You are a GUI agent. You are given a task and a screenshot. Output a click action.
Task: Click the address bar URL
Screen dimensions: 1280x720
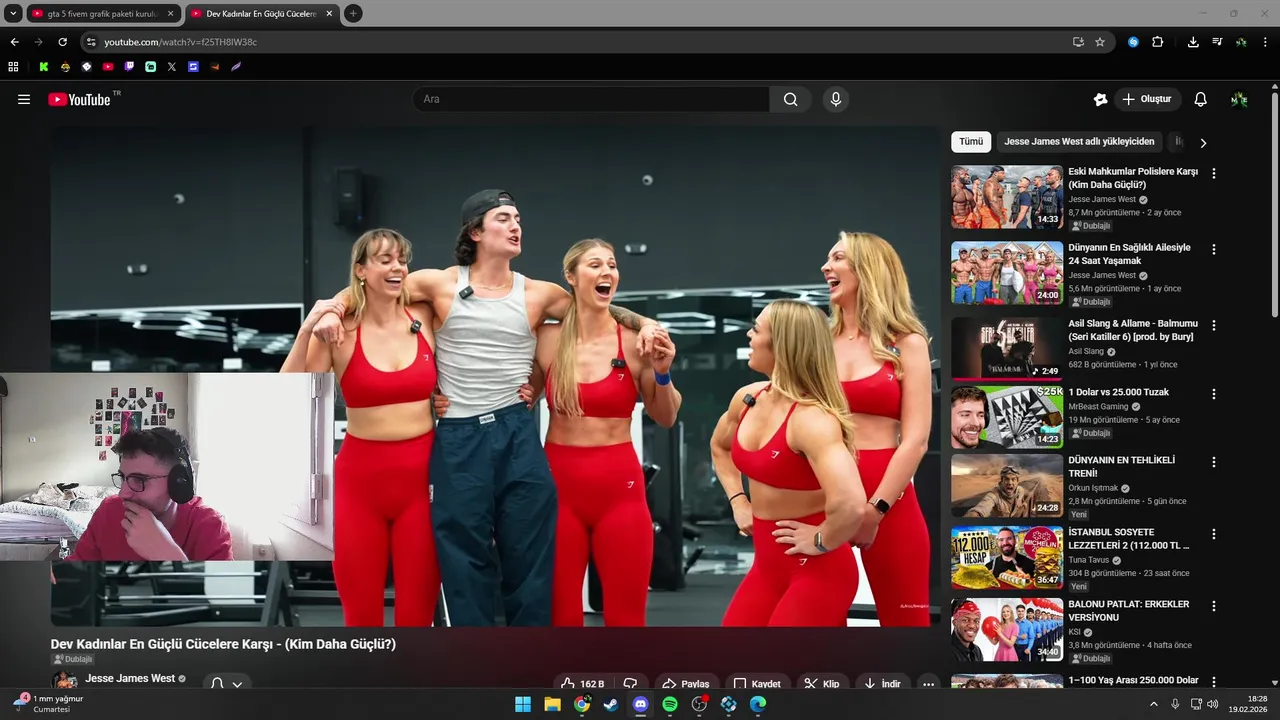tap(180, 42)
